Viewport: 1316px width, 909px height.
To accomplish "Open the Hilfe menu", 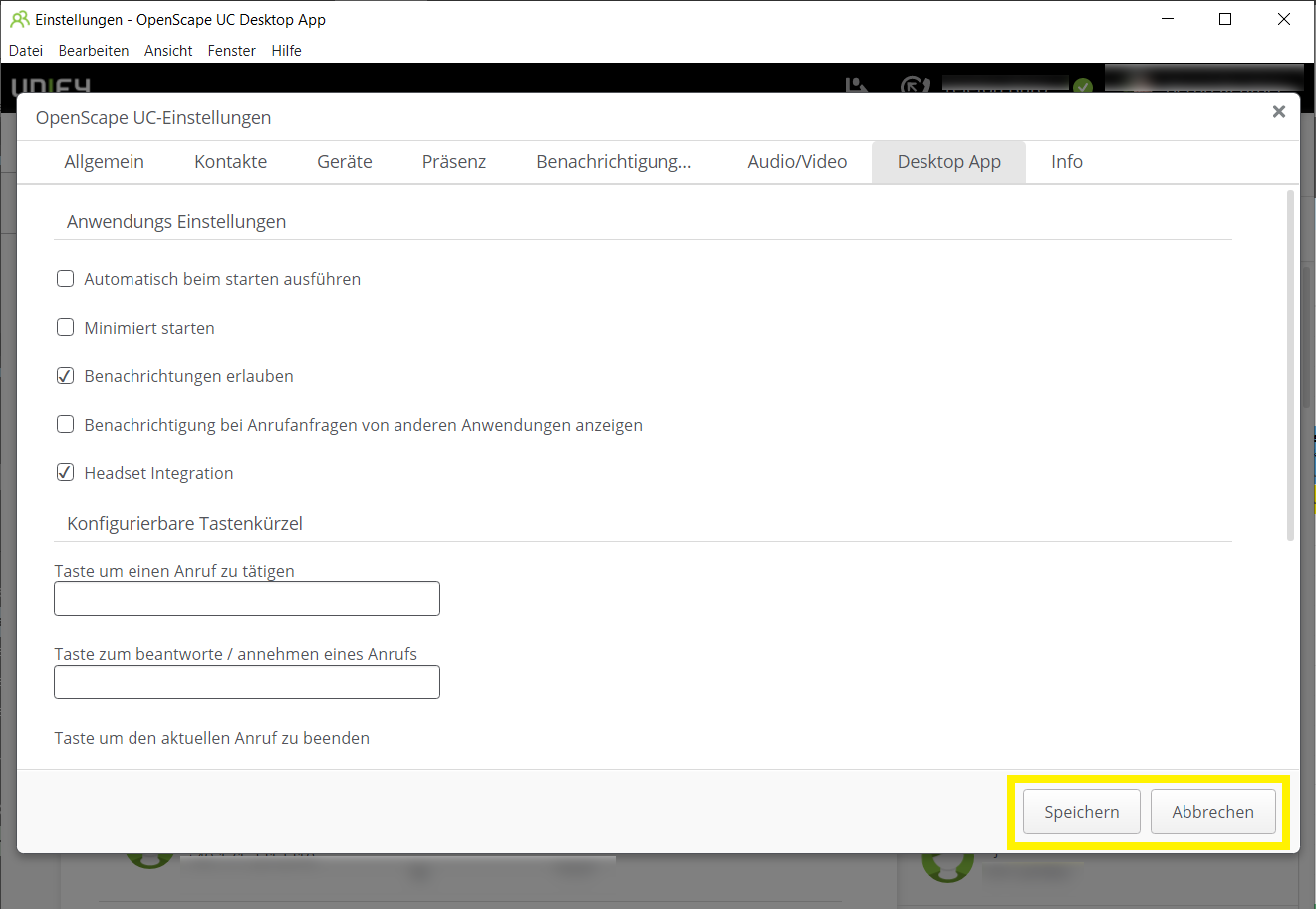I will point(287,51).
